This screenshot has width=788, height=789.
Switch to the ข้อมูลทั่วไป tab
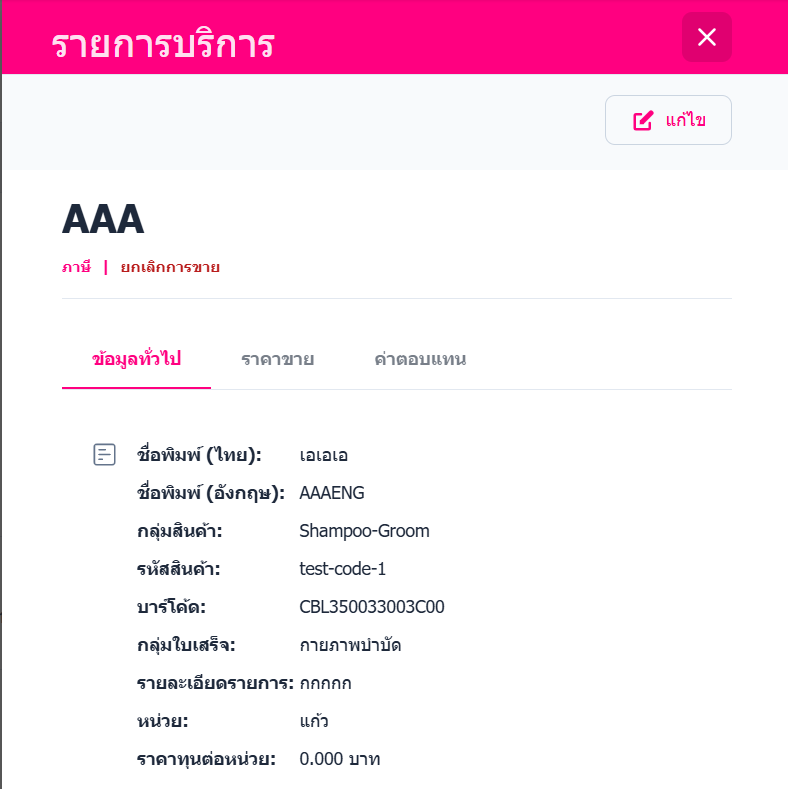[136, 359]
